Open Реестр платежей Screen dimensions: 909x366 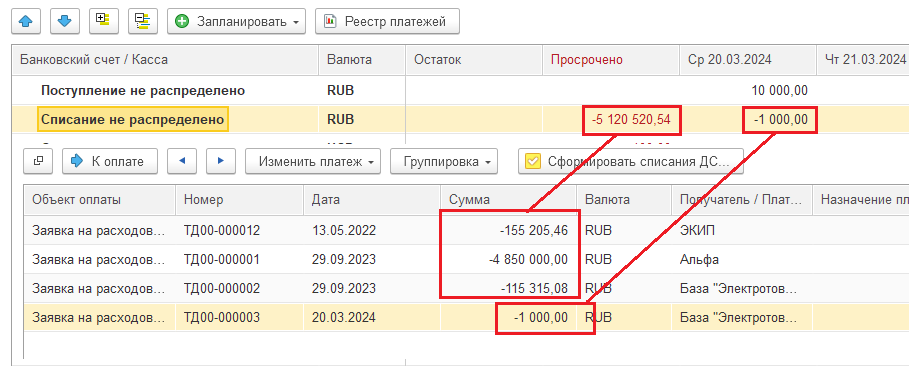tap(387, 22)
